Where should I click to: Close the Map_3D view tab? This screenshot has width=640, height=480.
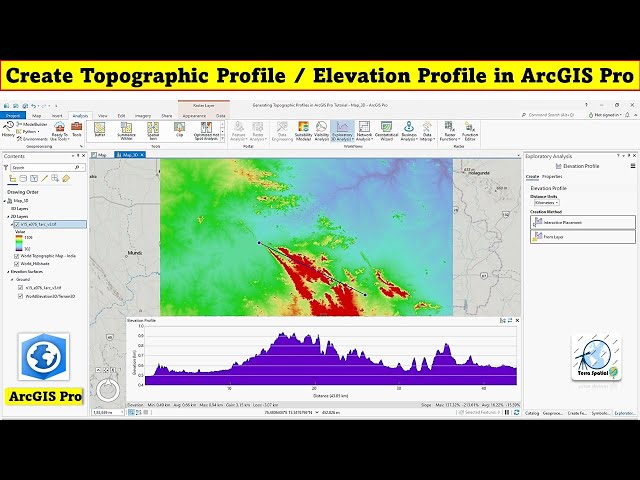click(143, 155)
